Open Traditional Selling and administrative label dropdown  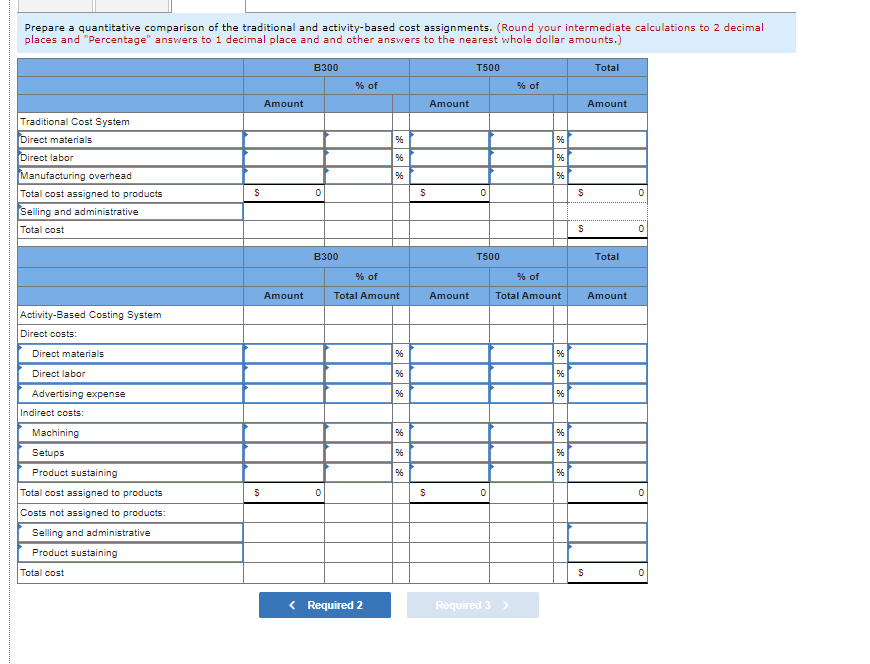pyautogui.click(x=130, y=212)
